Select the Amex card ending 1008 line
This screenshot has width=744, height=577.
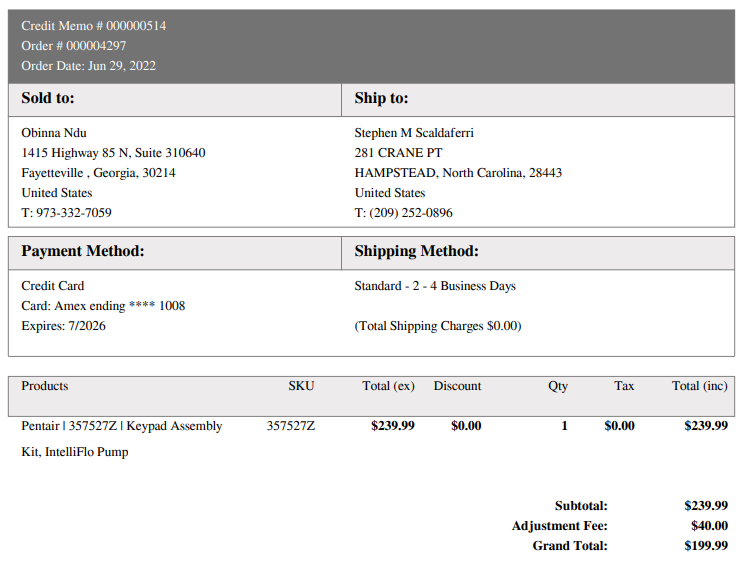[103, 306]
